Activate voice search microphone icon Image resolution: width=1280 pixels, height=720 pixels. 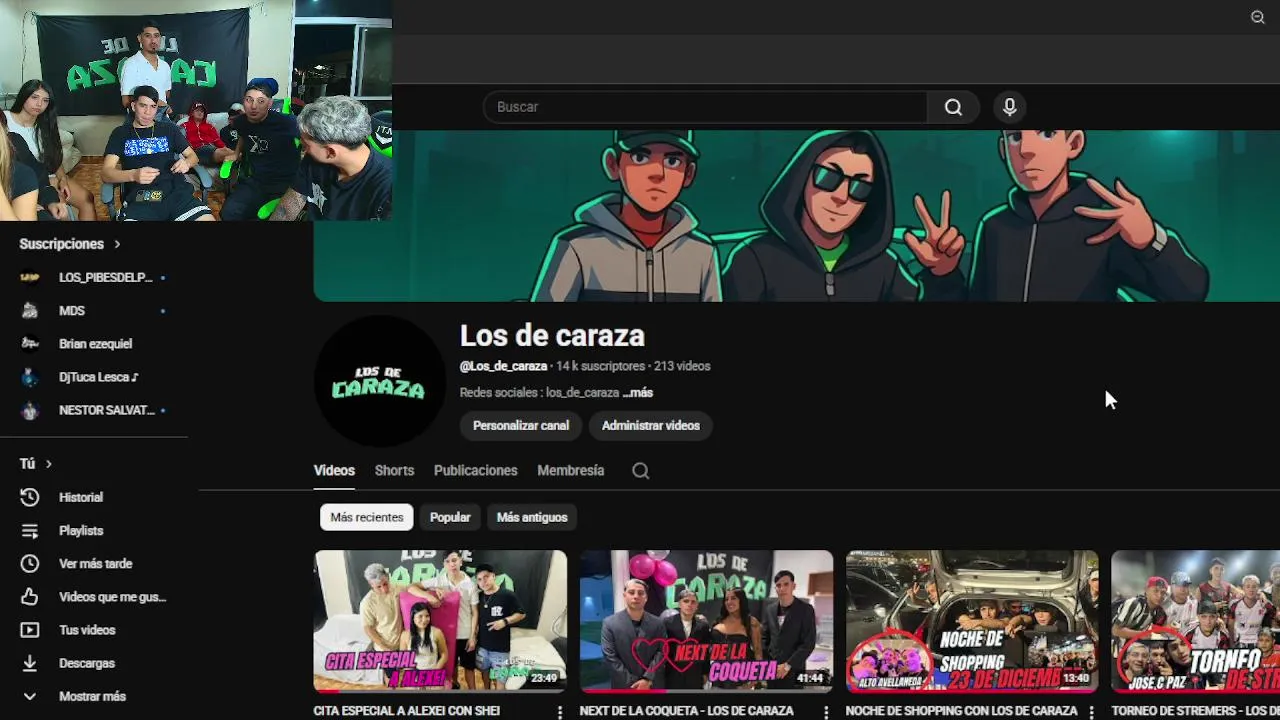(1010, 107)
